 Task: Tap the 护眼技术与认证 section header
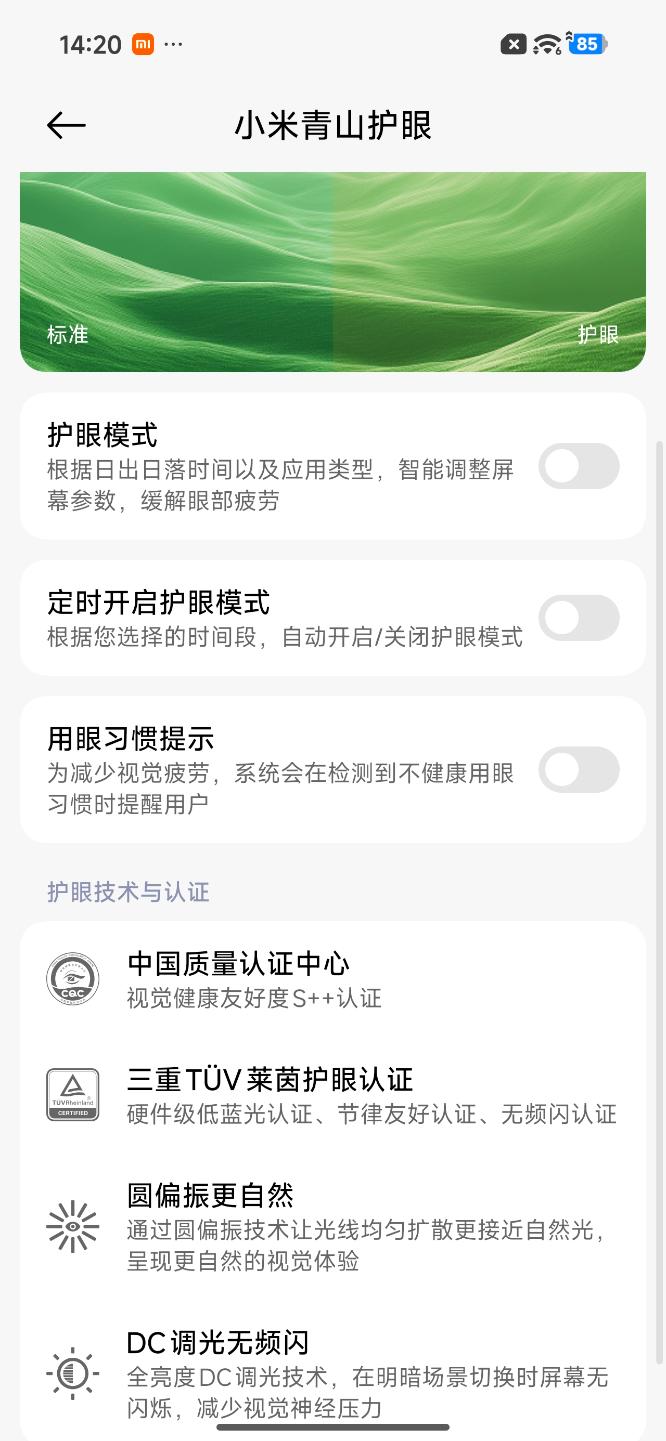pyautogui.click(x=128, y=892)
